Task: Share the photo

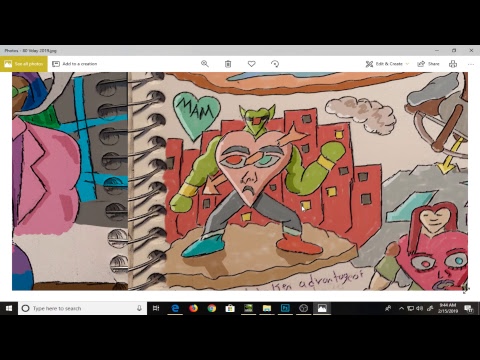Action: pos(428,64)
